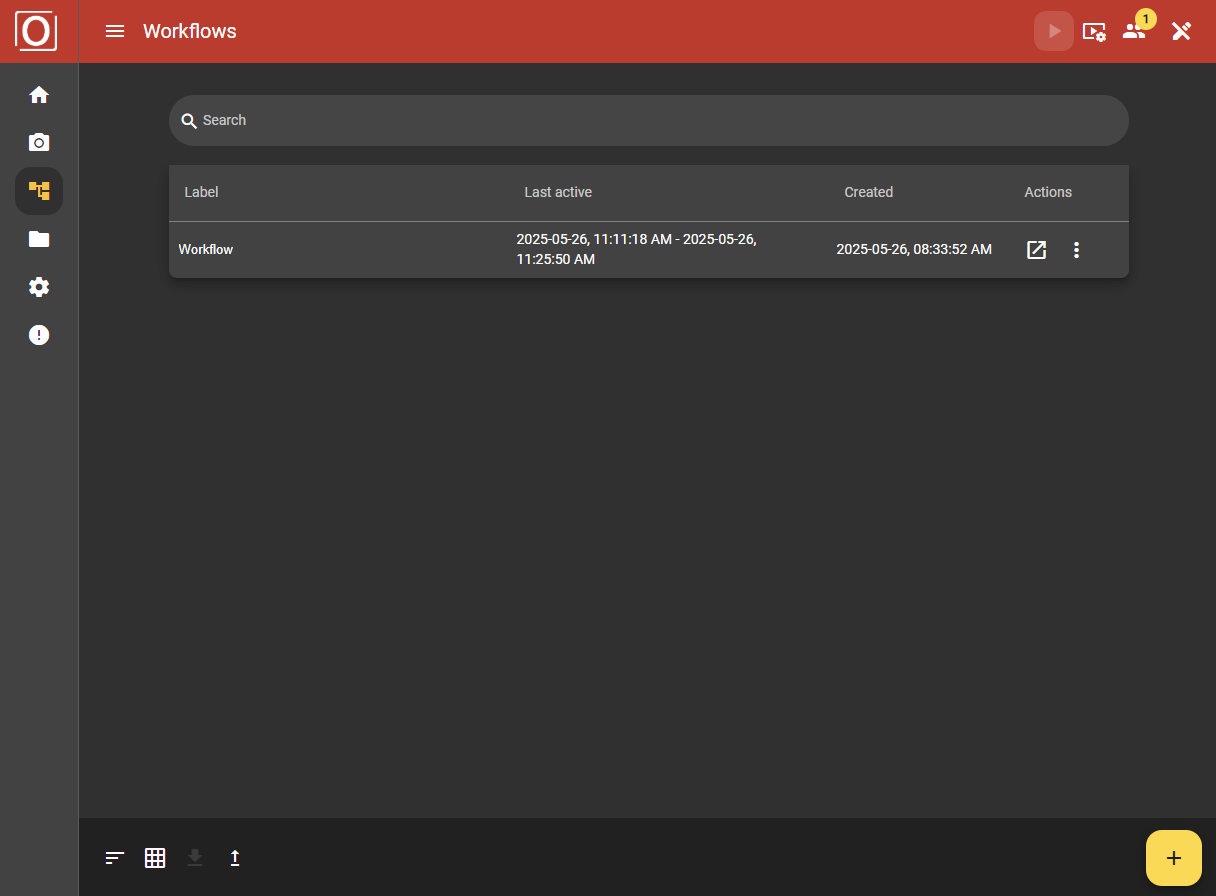Screen dimensions: 1216x896
Task: View notifications with the alert icon
Action: 38,334
